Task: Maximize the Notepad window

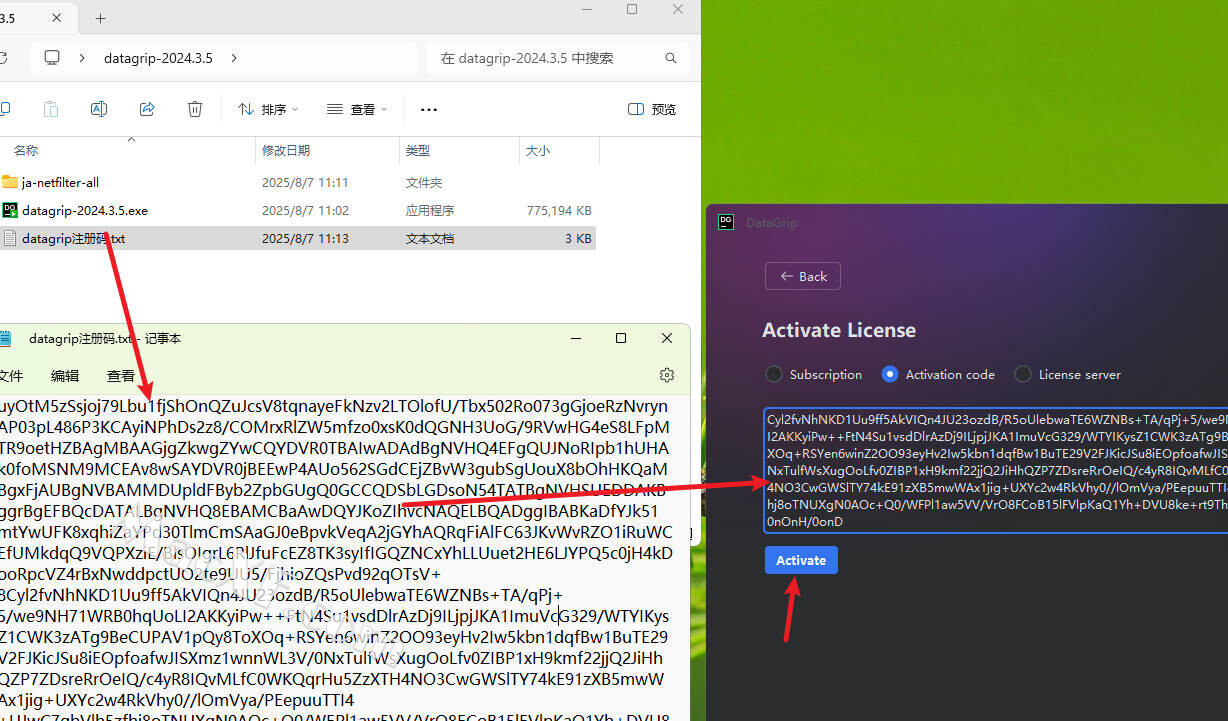Action: click(x=621, y=339)
